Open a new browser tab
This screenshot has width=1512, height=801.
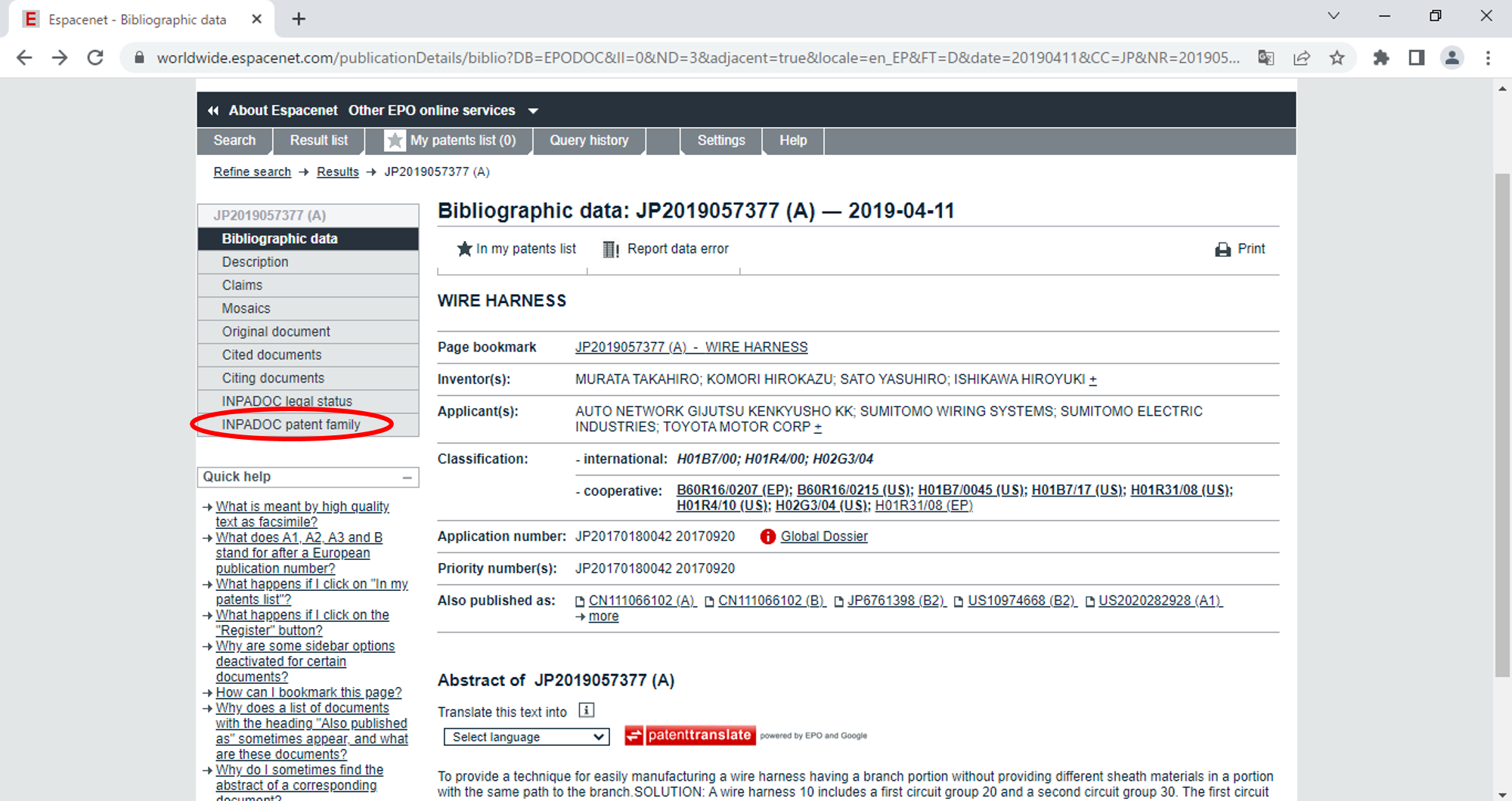[299, 19]
